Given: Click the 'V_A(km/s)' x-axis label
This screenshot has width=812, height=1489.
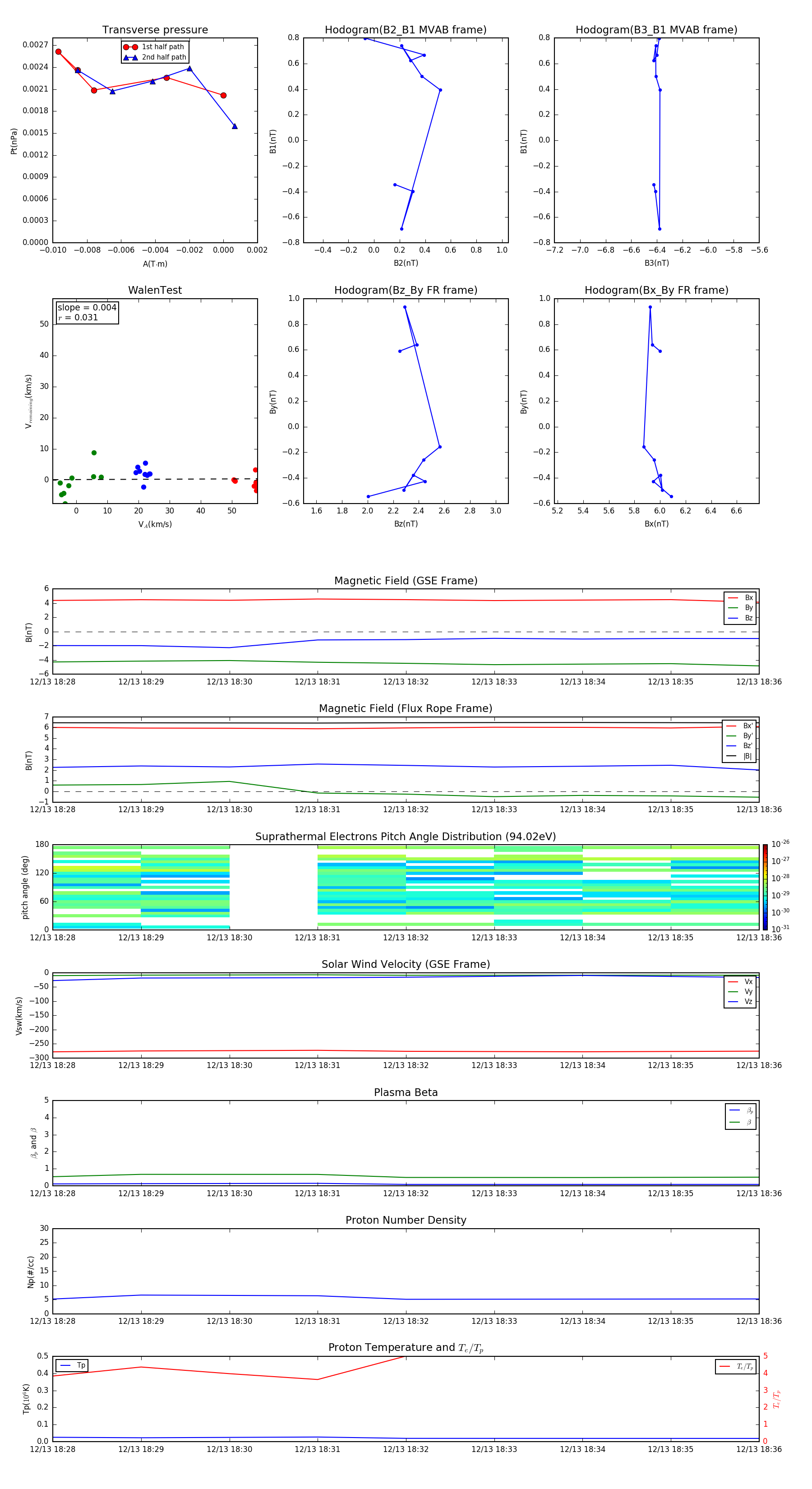Looking at the screenshot, I should 155,524.
